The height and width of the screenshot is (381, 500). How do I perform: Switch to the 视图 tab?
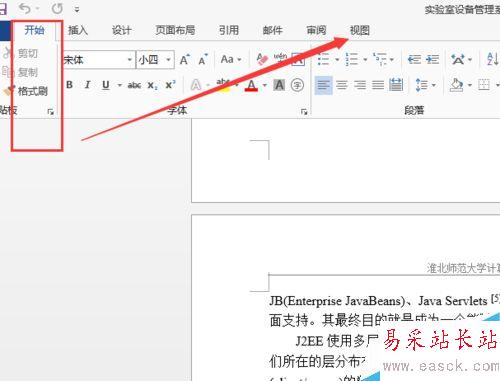click(360, 30)
